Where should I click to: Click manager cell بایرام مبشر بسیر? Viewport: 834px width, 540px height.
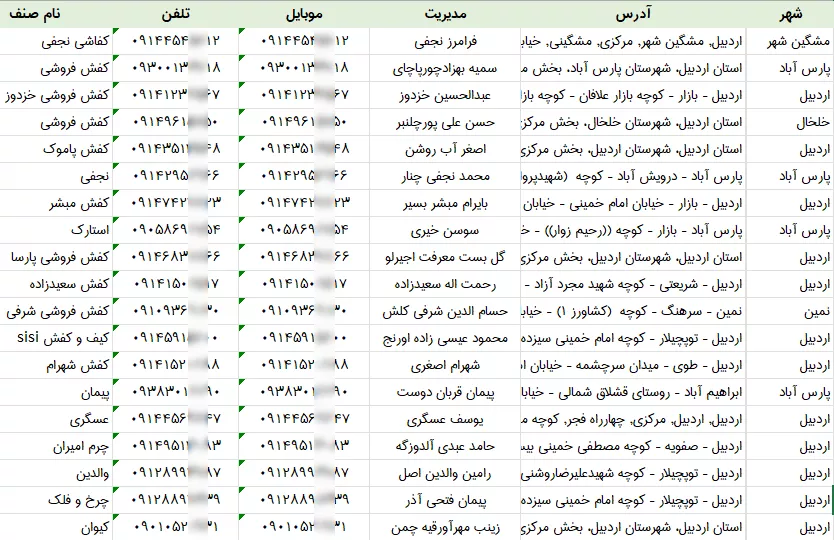(x=445, y=204)
